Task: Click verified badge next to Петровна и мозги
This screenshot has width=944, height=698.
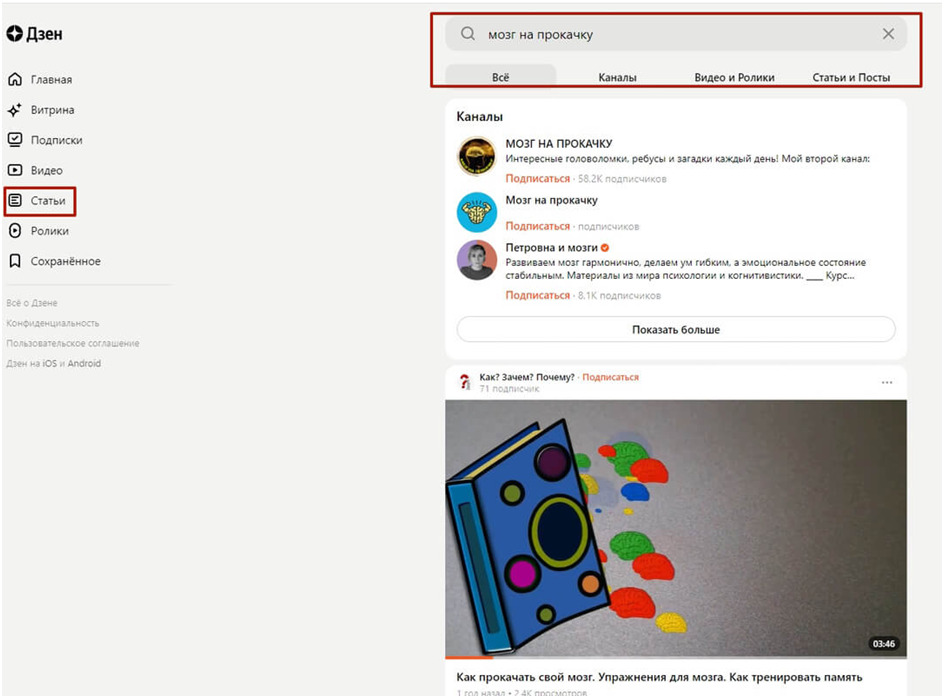Action: [x=605, y=248]
